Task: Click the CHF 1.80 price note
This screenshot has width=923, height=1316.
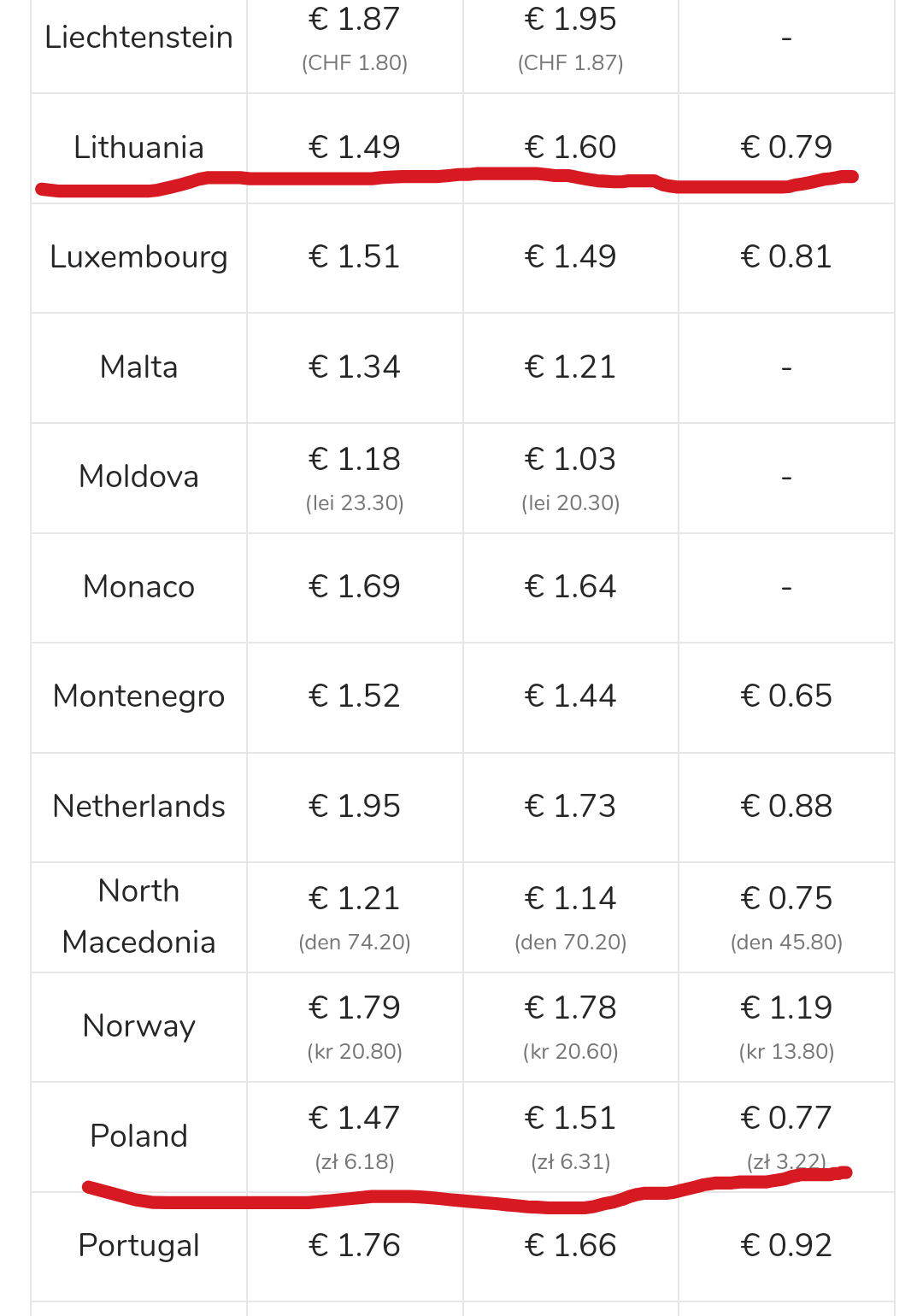Action: 355,63
